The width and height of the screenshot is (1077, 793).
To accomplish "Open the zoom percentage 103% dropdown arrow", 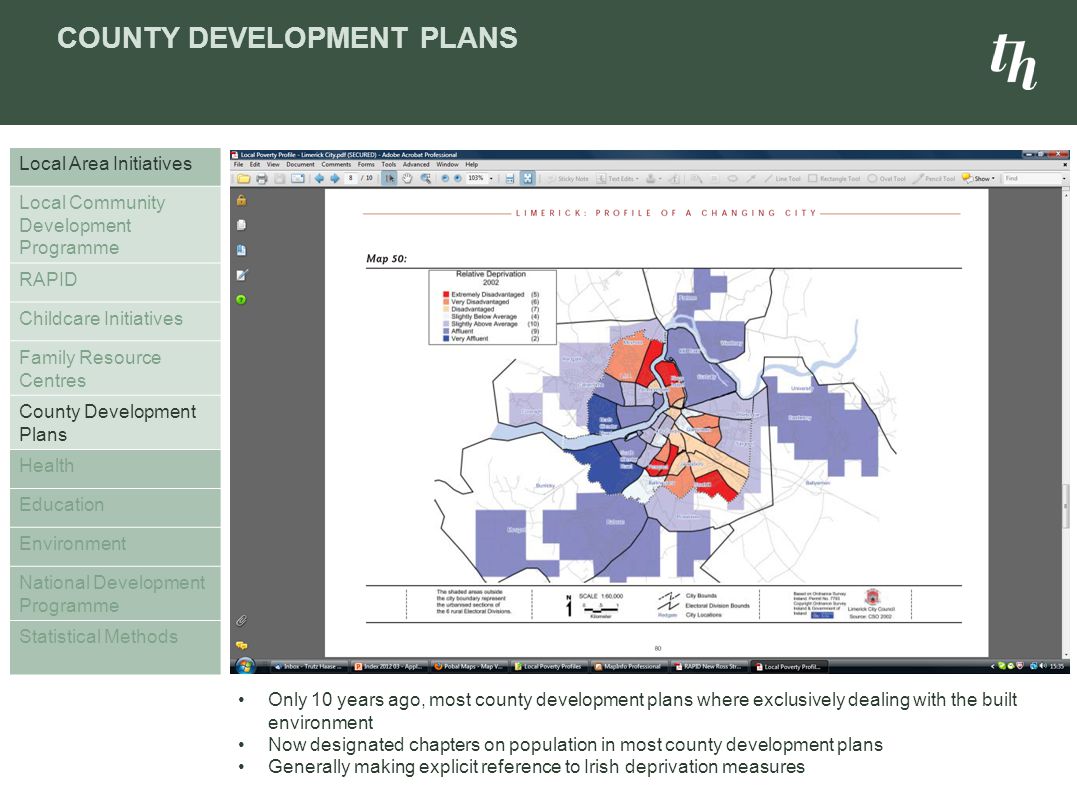I will click(x=491, y=179).
